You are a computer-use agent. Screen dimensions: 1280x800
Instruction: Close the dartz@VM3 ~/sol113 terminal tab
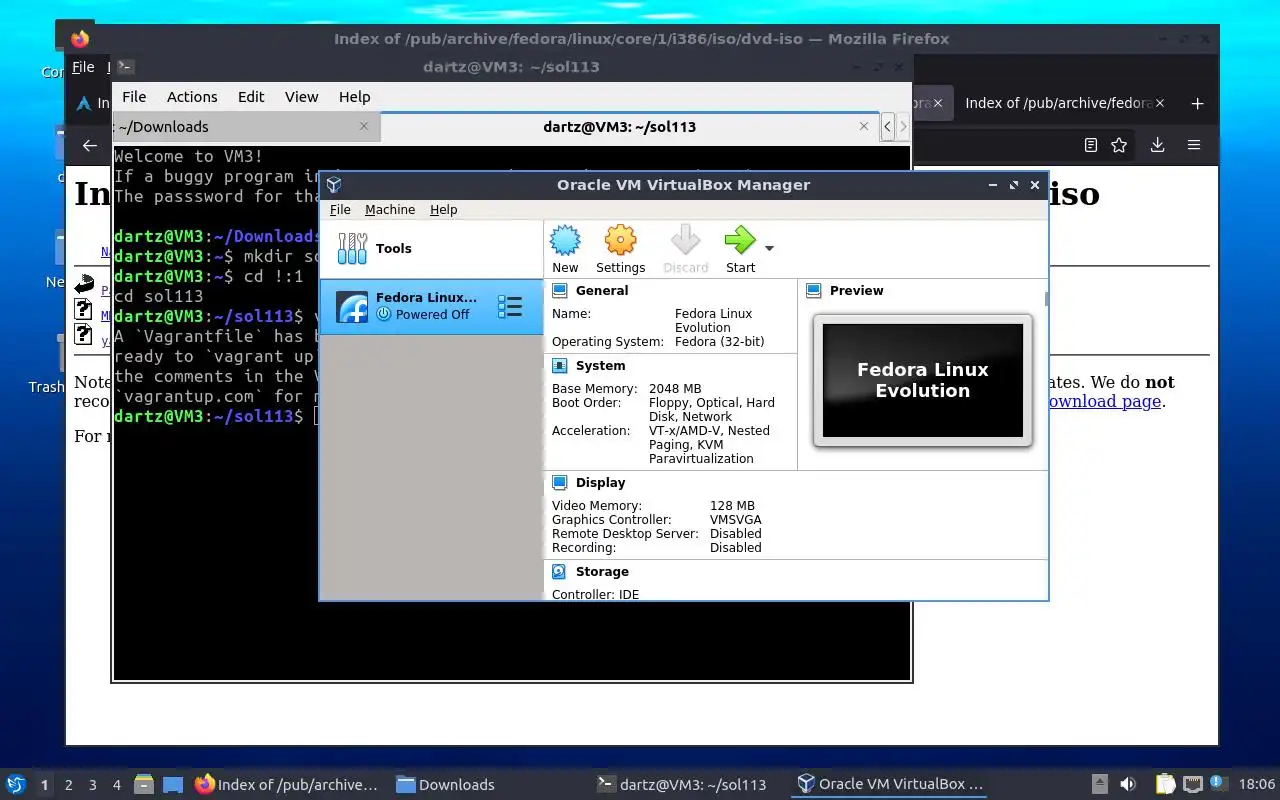[864, 126]
